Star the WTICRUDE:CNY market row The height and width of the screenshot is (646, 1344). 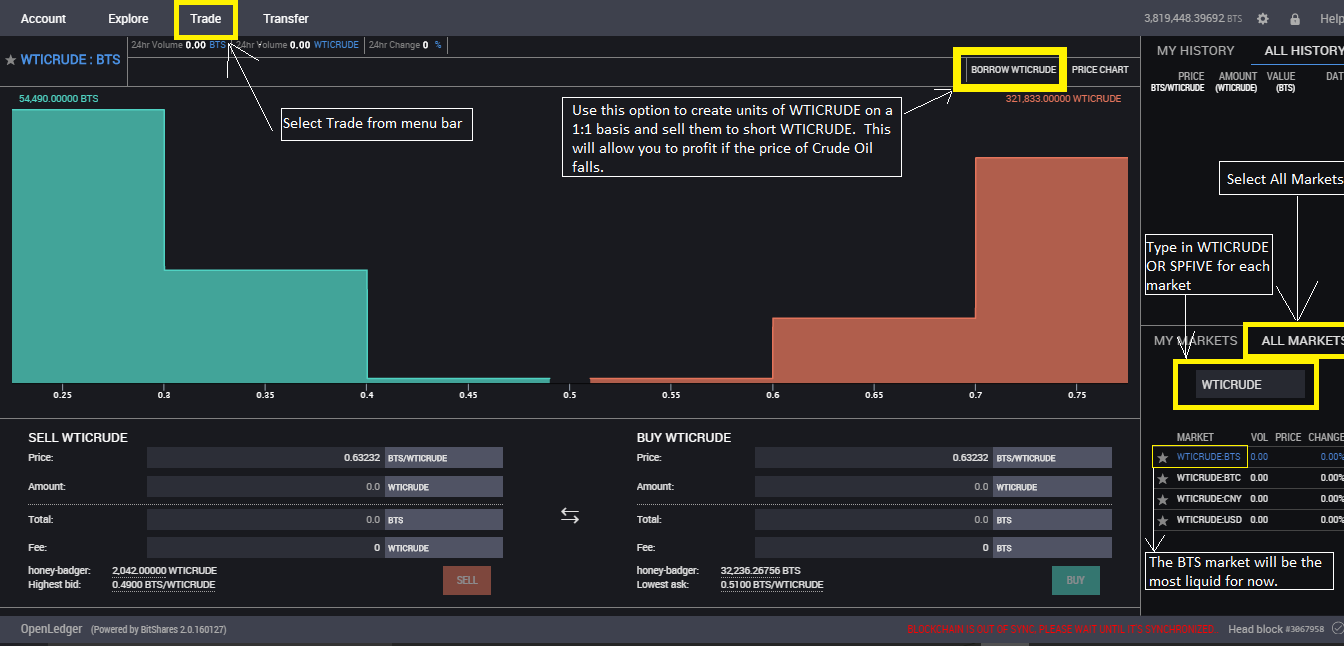point(1162,499)
